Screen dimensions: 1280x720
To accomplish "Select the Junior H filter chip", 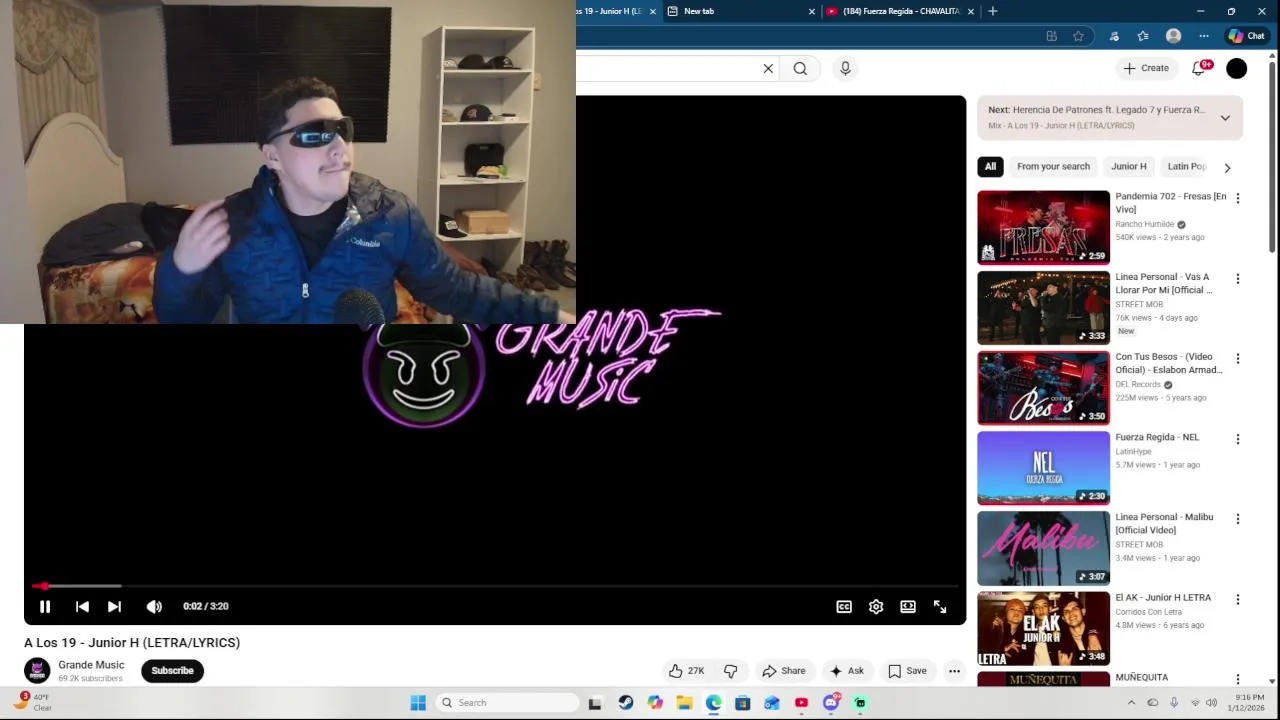I will click(1129, 167).
